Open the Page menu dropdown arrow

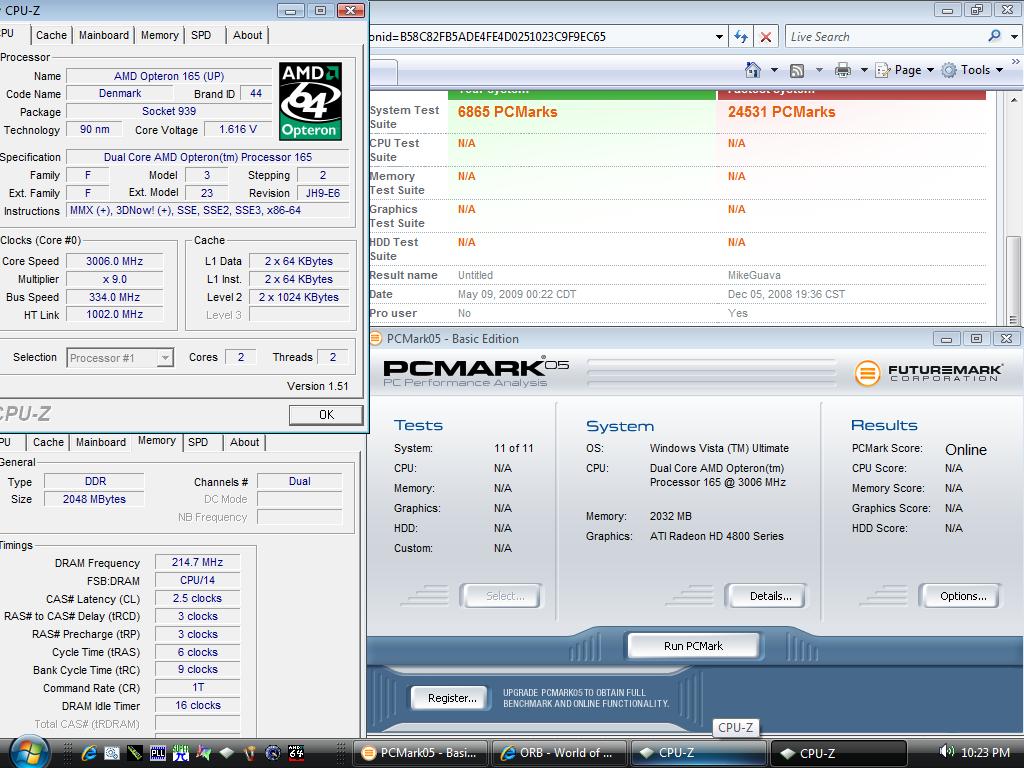tap(930, 70)
